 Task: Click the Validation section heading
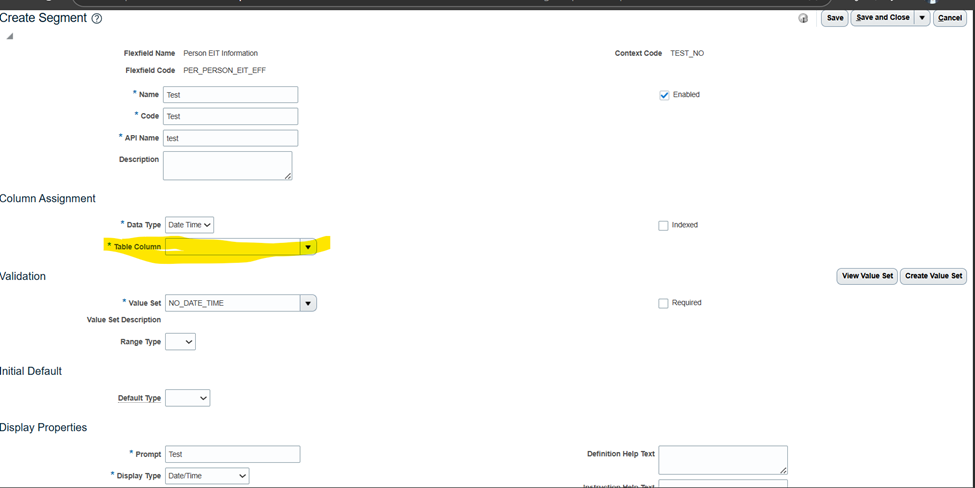click(23, 276)
